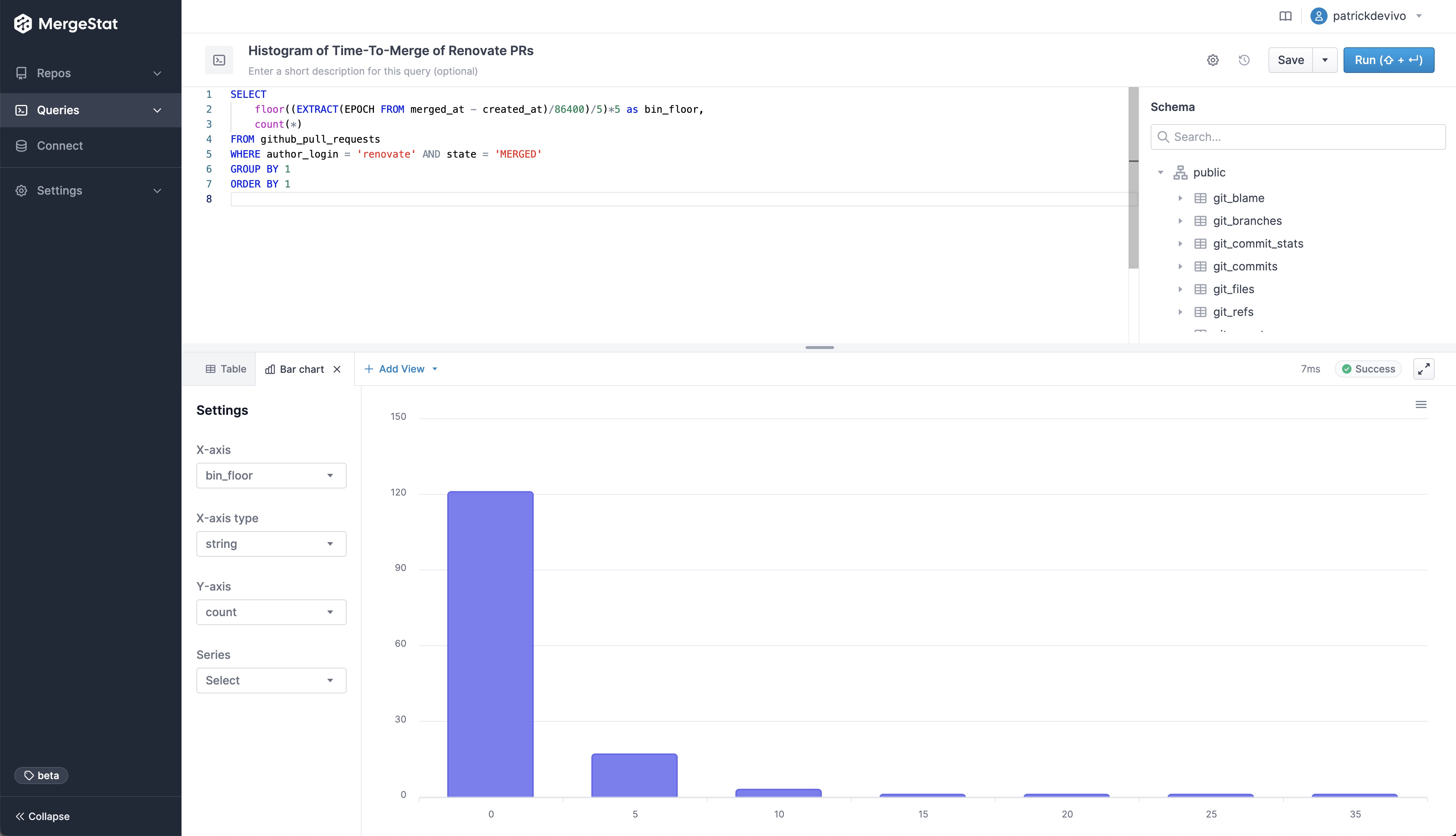Expand the git_commits table
1456x836 pixels.
coord(1180,266)
